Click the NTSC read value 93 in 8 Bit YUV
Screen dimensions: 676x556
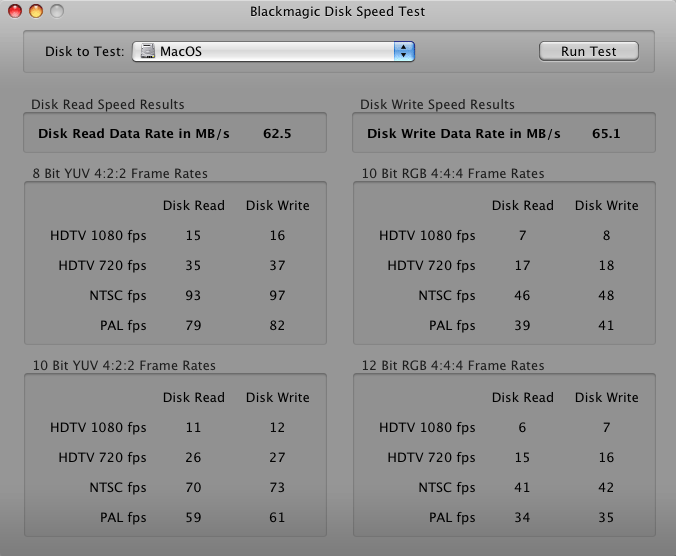pyautogui.click(x=193, y=295)
